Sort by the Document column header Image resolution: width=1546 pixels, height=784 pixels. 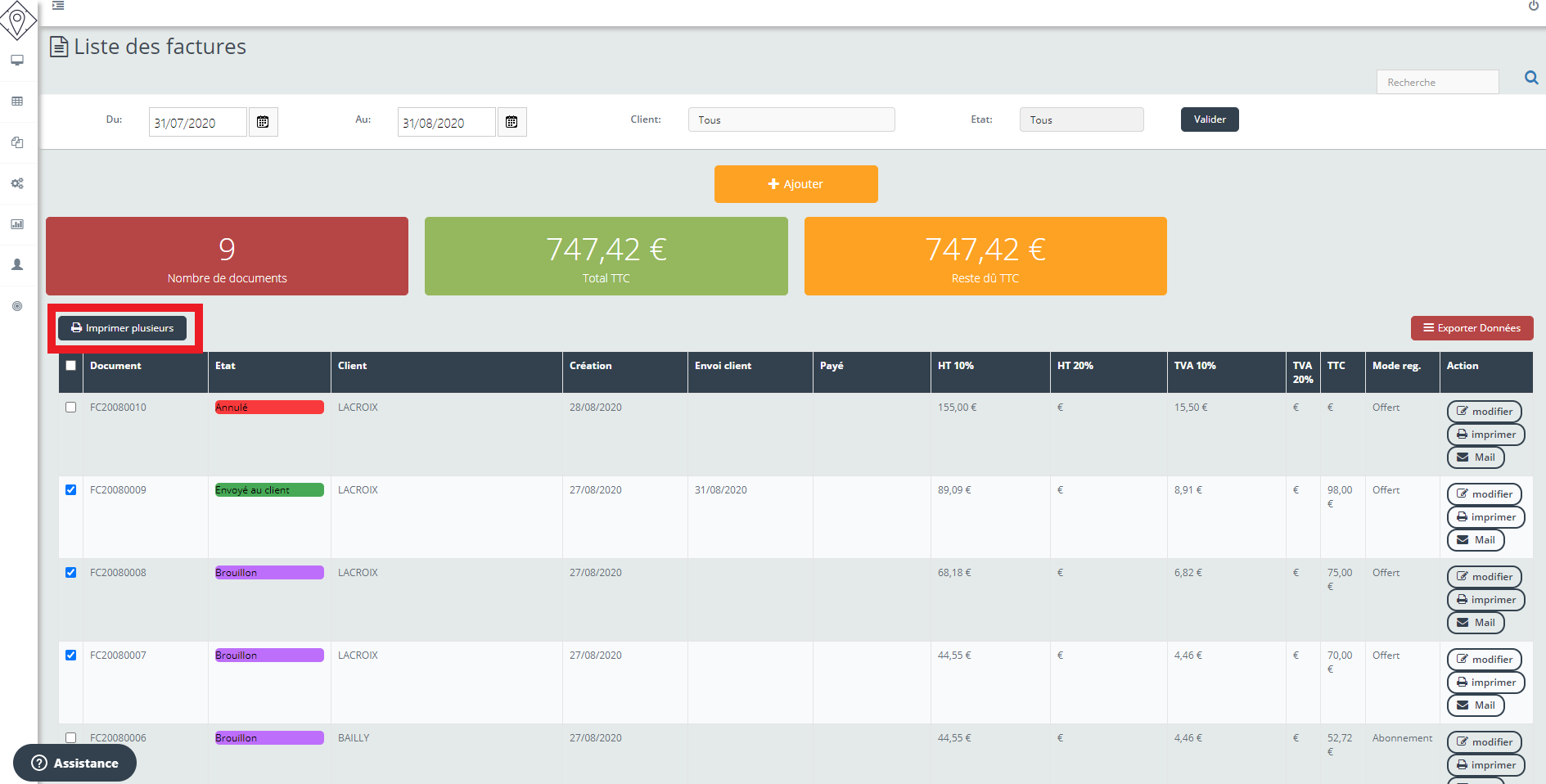115,366
